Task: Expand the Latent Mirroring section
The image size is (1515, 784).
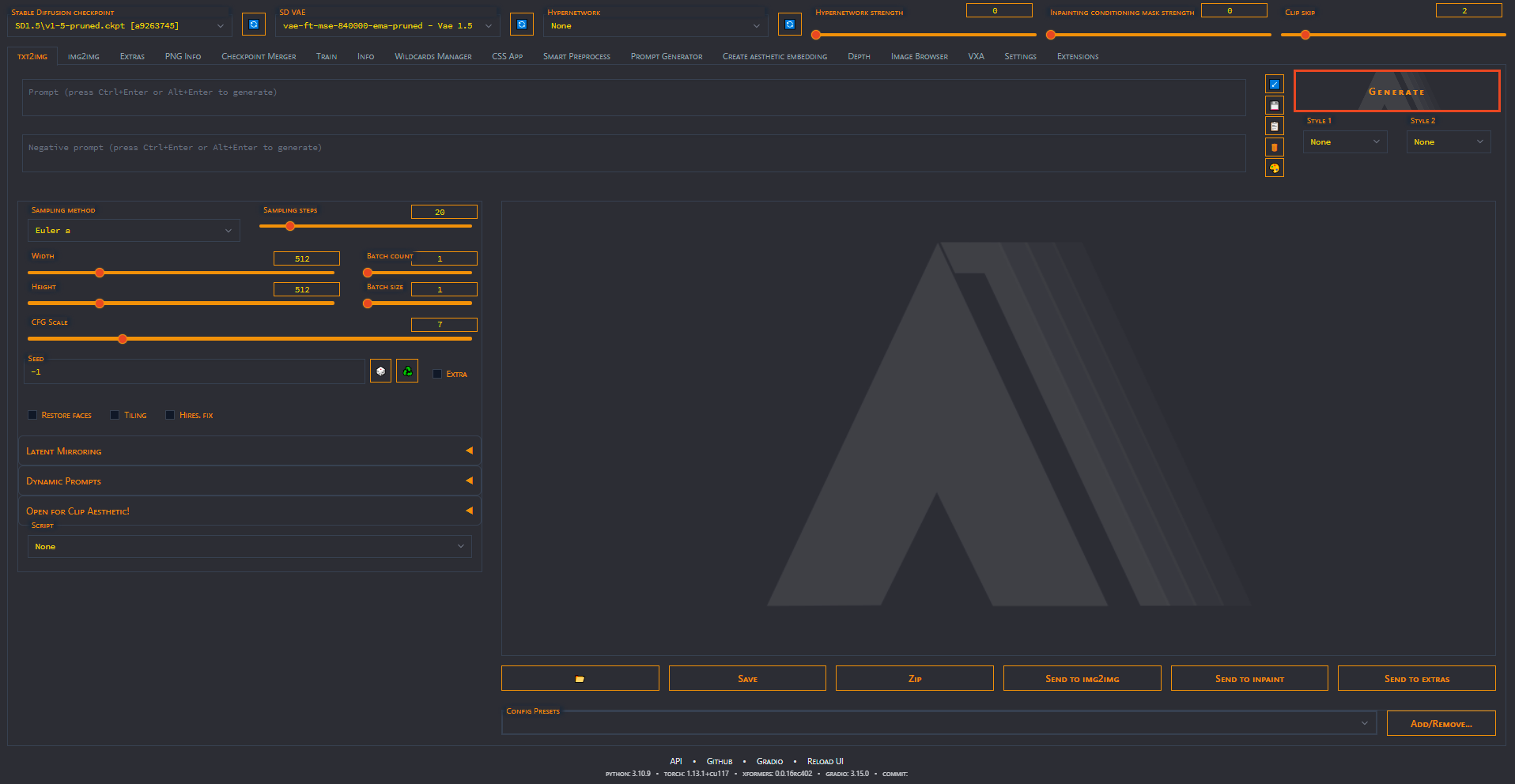Action: pyautogui.click(x=249, y=450)
